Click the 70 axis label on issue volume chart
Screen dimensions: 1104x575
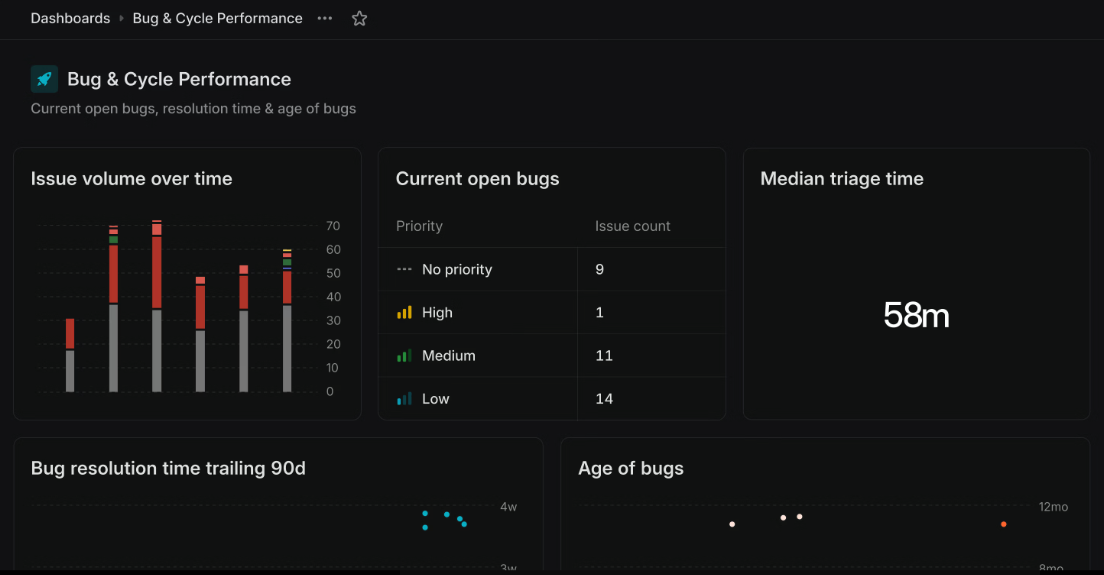333,226
